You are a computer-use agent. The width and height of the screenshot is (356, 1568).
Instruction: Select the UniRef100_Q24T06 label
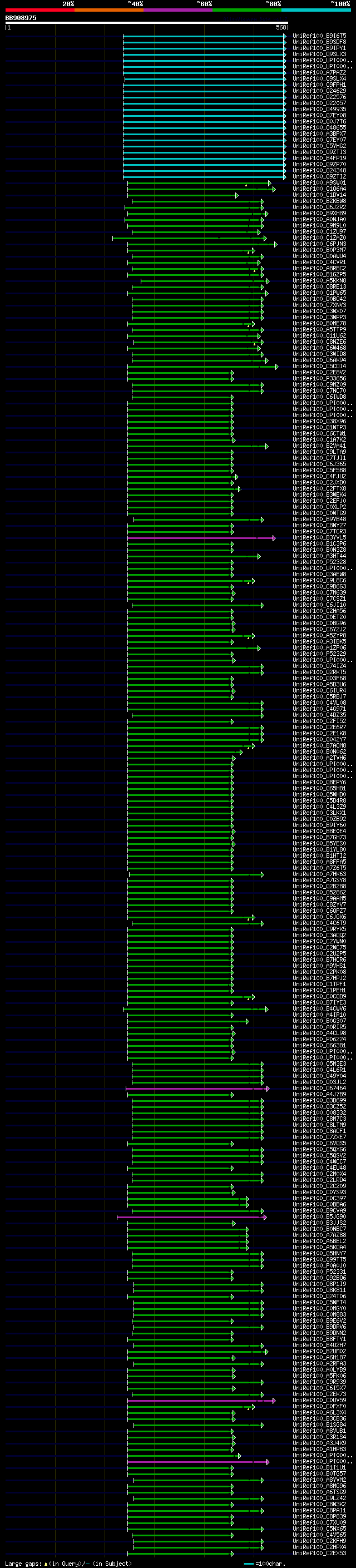pyautogui.click(x=319, y=1296)
